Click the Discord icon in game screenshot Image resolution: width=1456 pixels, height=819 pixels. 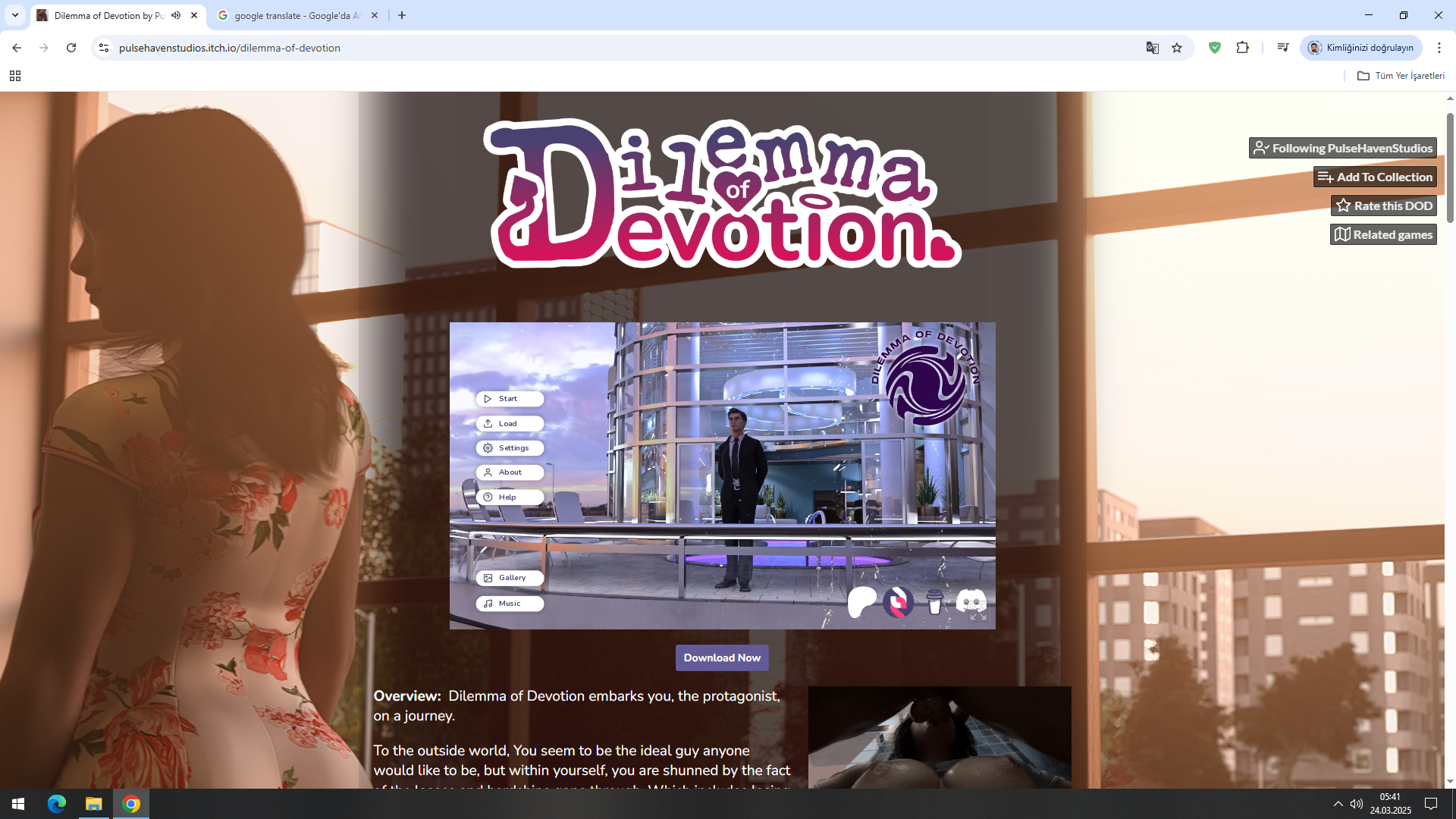[x=971, y=601]
